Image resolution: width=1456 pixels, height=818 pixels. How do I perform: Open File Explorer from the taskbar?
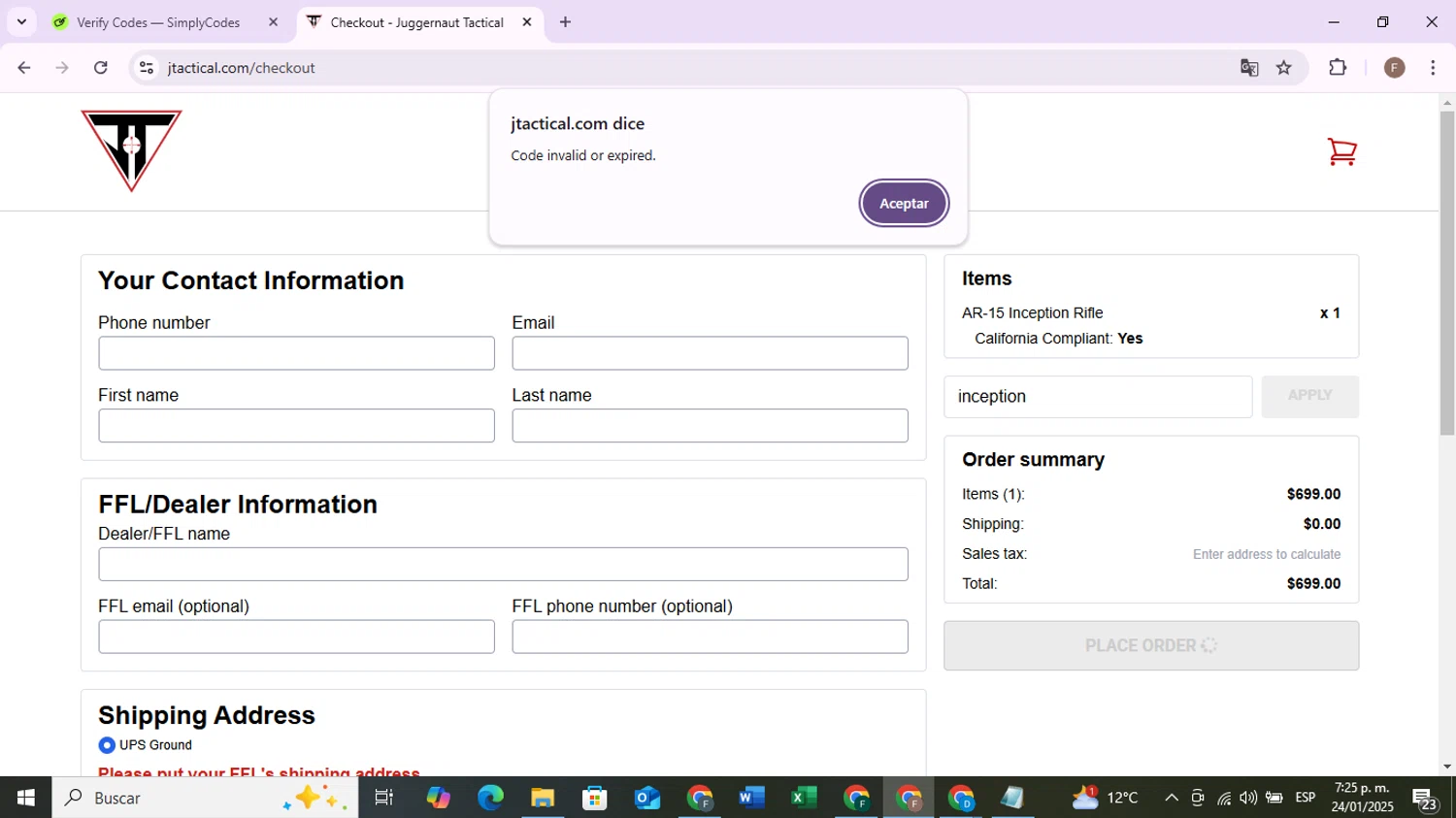[542, 798]
